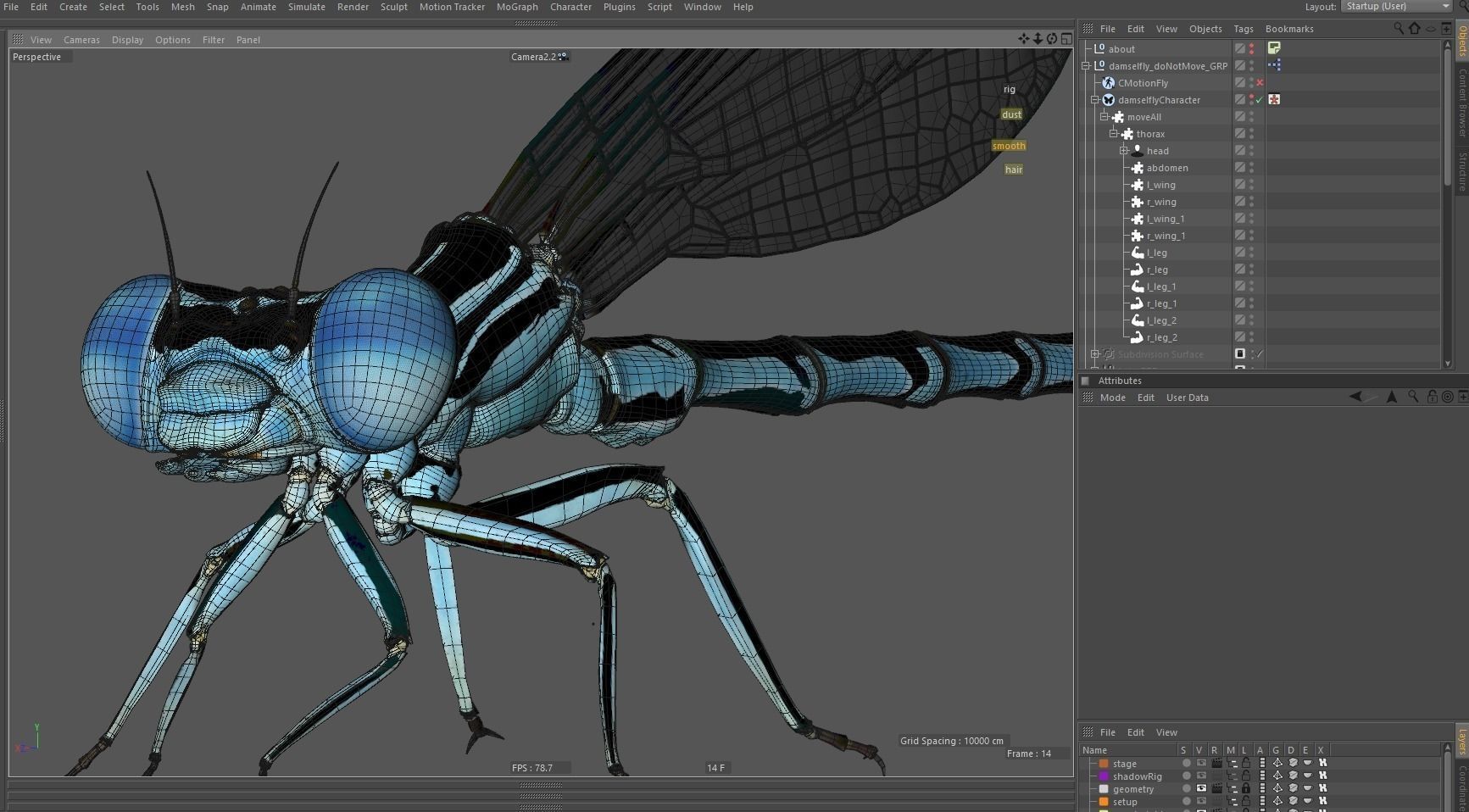Click the character tag on damselflyCharacter
The width and height of the screenshot is (1469, 812).
pyautogui.click(x=1274, y=99)
